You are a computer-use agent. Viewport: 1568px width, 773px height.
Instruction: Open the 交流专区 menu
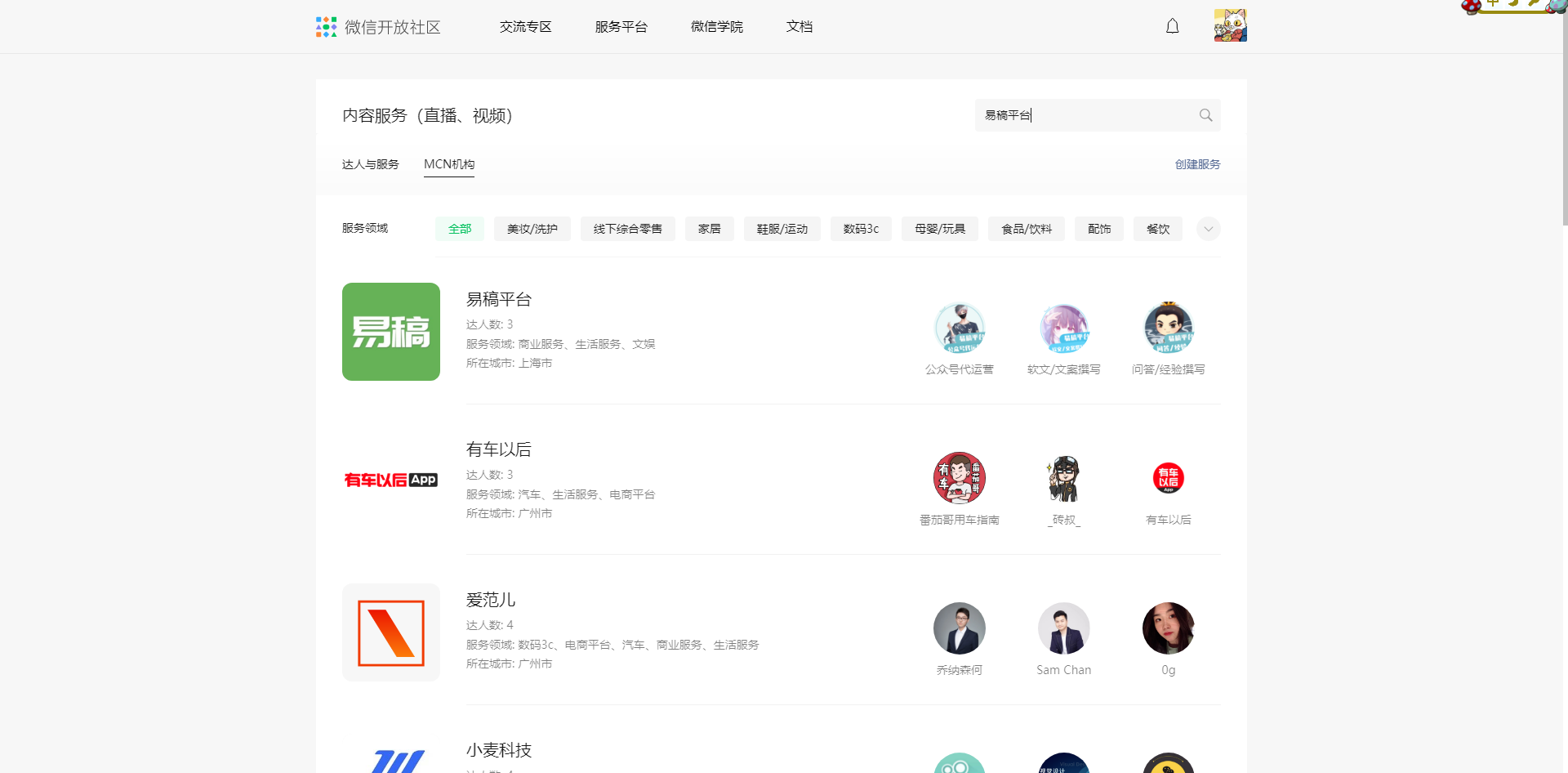[x=526, y=27]
